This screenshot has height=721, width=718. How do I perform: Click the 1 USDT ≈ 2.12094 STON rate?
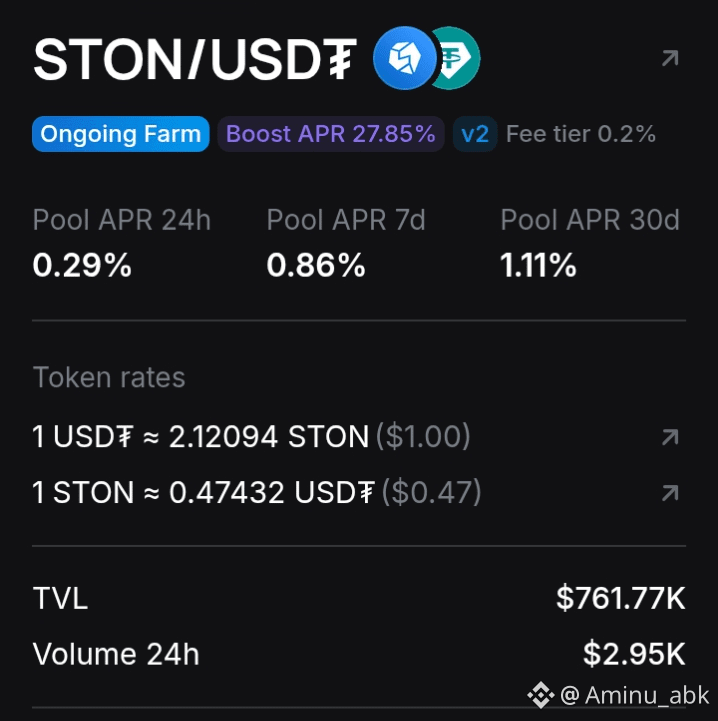[x=251, y=436]
